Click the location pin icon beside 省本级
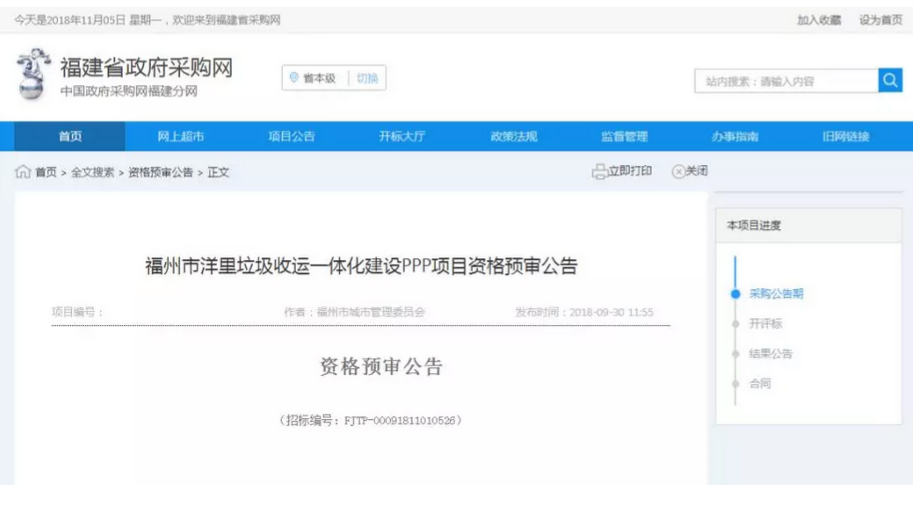The height and width of the screenshot is (519, 915). click(294, 78)
